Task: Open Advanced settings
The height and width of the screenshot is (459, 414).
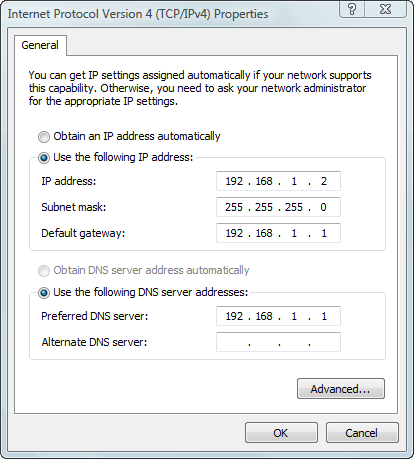Action: coord(341,389)
